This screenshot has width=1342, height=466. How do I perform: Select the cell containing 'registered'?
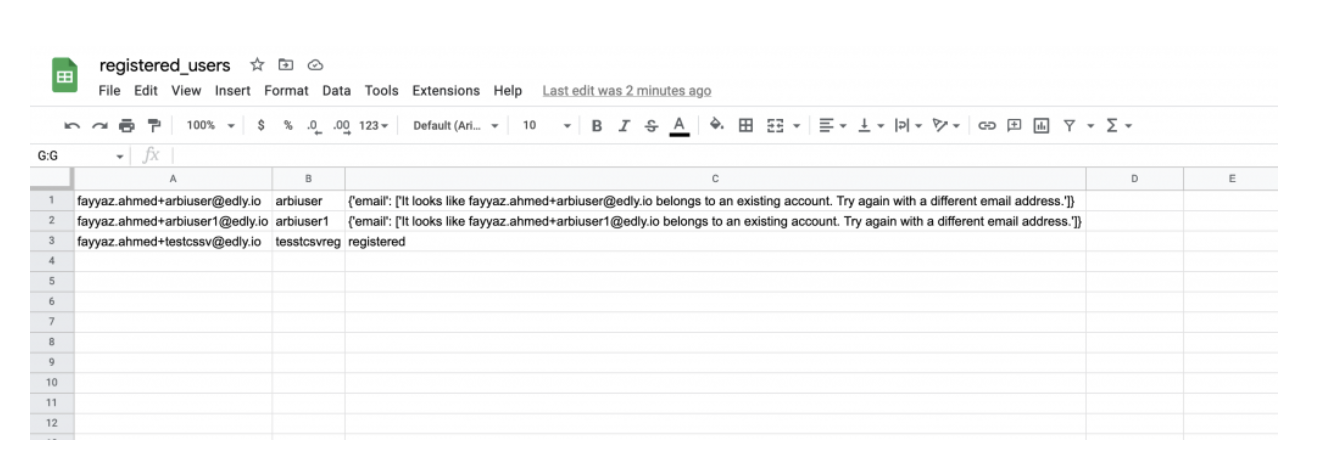pos(715,241)
